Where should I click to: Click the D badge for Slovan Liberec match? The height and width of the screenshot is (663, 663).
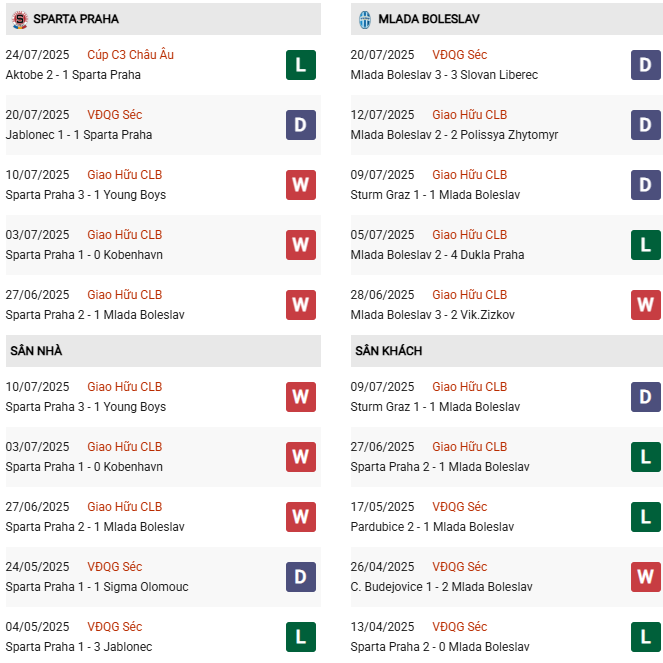click(646, 65)
